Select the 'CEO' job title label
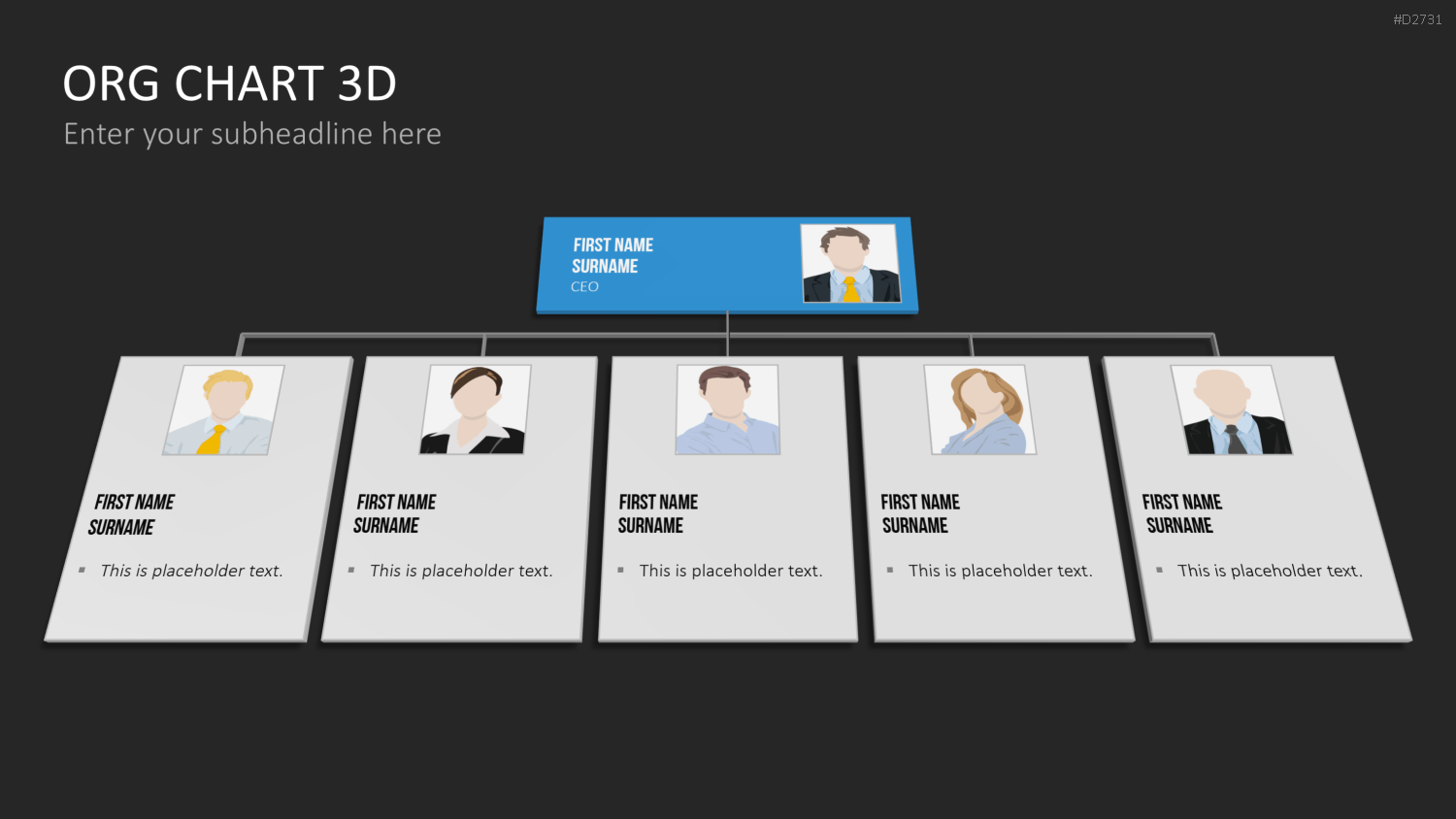The width and height of the screenshot is (1456, 819). 584,287
